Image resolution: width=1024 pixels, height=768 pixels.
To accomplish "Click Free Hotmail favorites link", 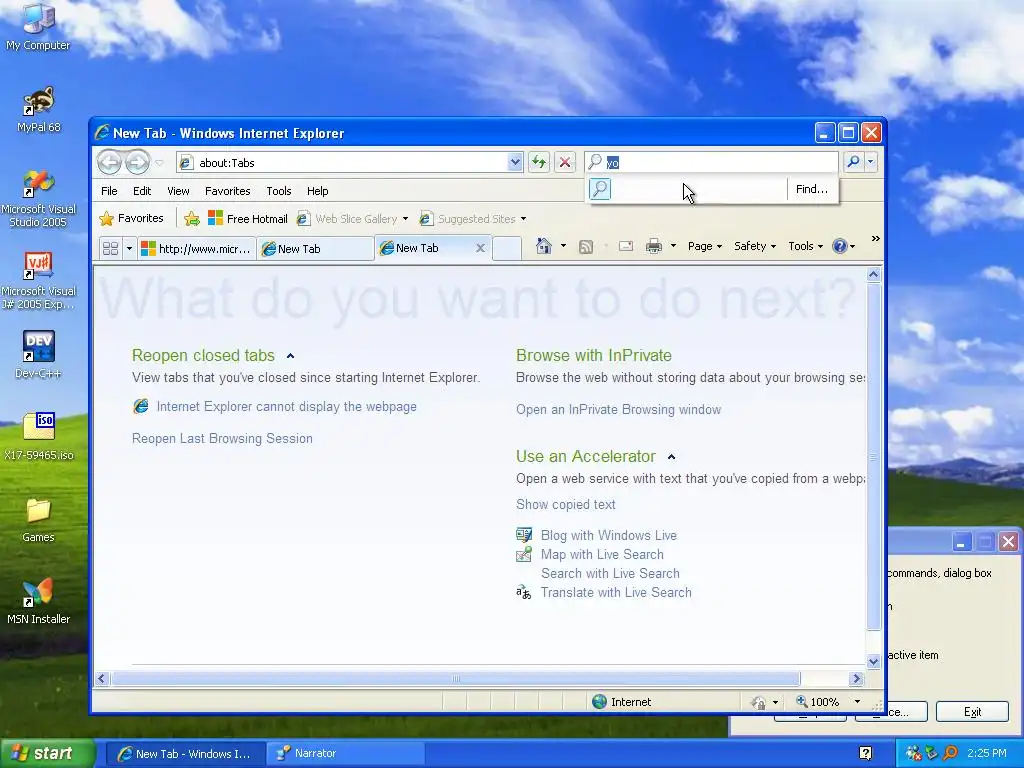I will point(248,219).
